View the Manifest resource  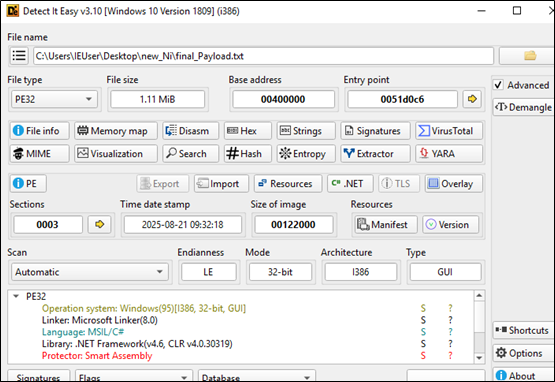click(x=386, y=224)
